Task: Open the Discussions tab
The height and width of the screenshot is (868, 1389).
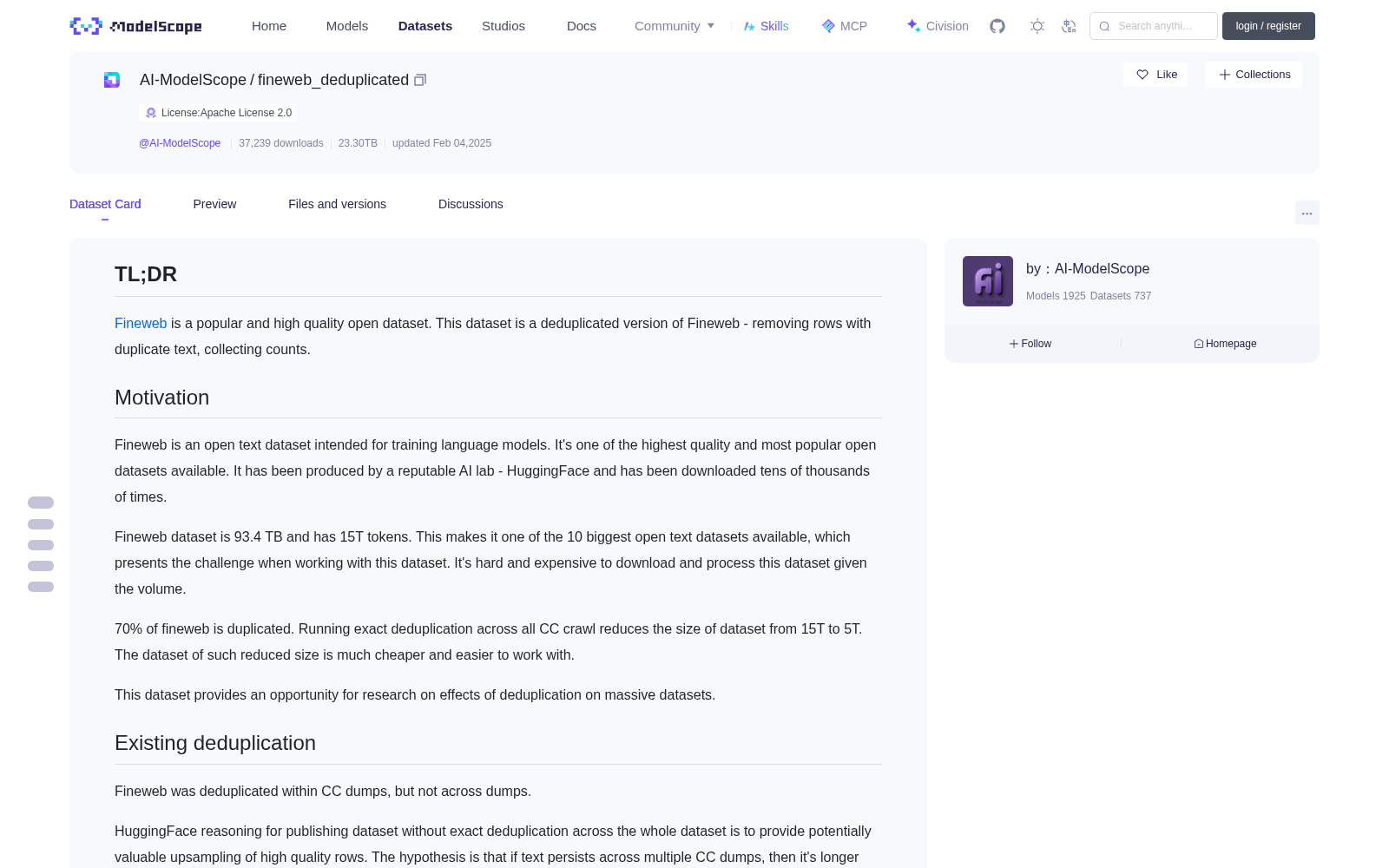Action: (x=471, y=204)
